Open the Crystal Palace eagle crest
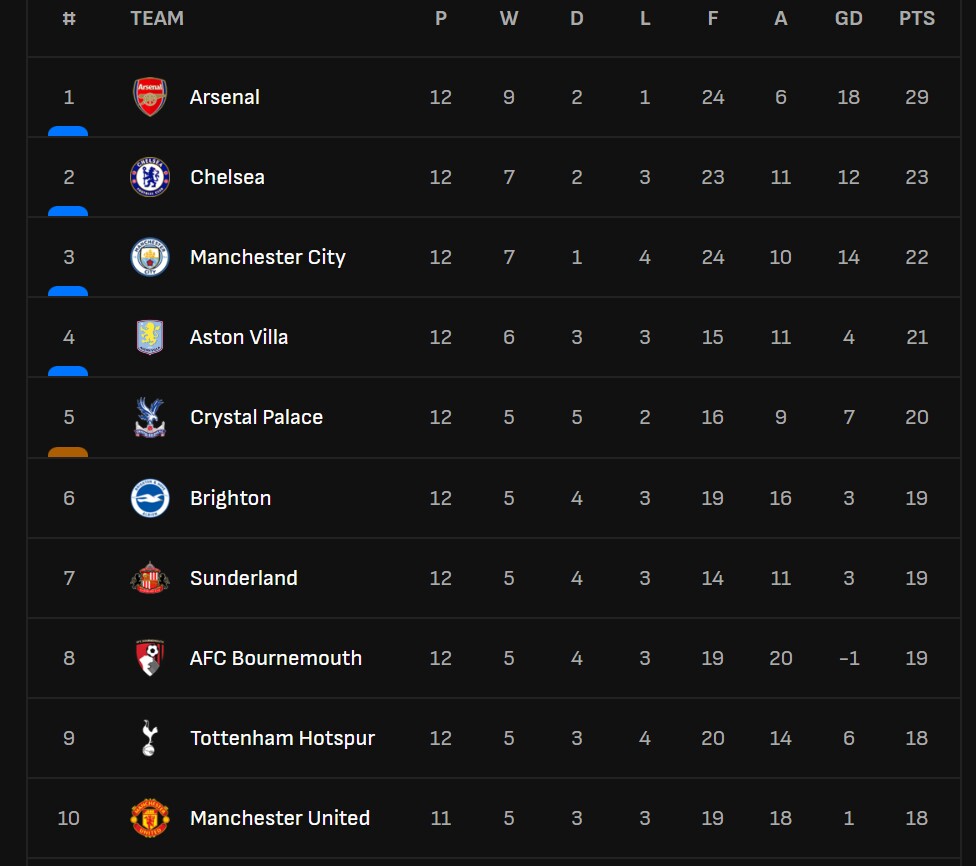This screenshot has height=866, width=976. (x=150, y=417)
